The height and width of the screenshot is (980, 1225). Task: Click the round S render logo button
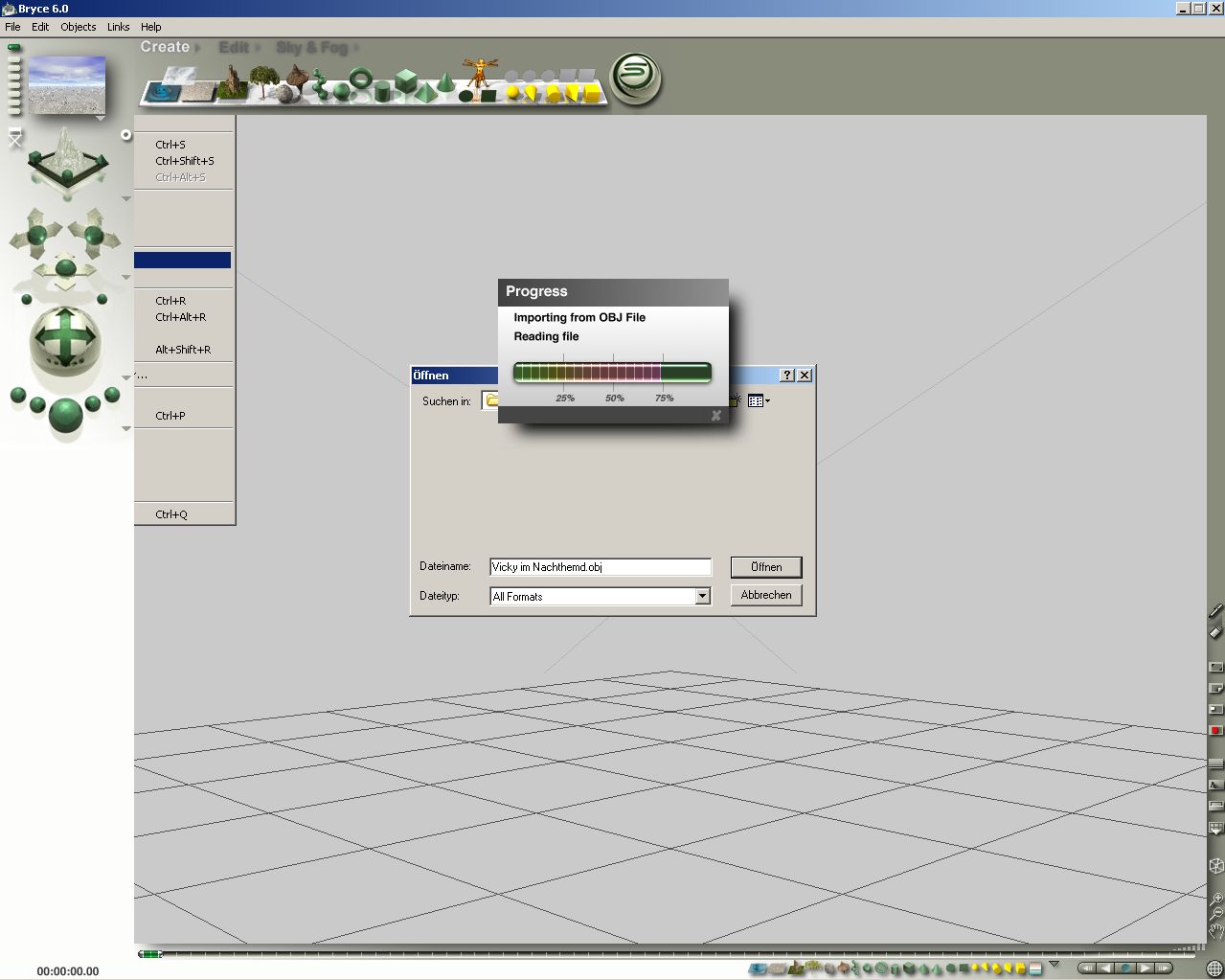coord(637,78)
